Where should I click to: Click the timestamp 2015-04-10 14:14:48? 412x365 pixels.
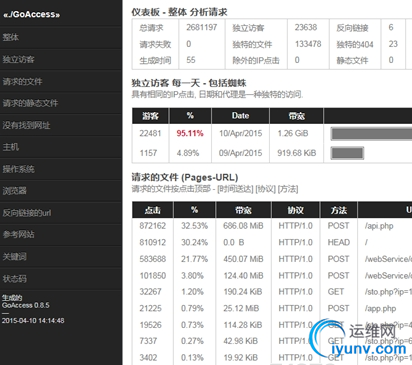33,321
